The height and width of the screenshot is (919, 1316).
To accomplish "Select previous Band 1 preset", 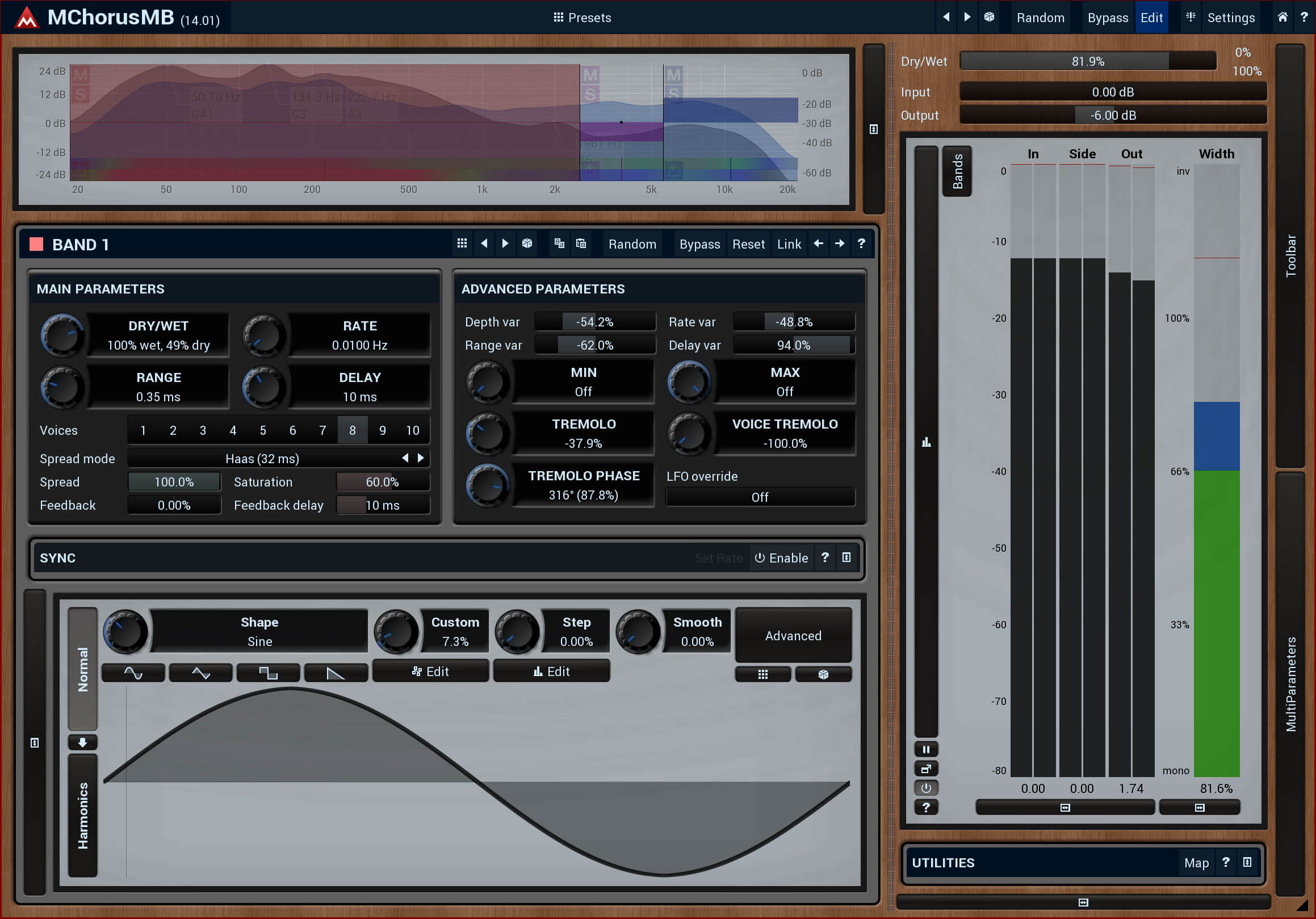I will click(x=484, y=244).
